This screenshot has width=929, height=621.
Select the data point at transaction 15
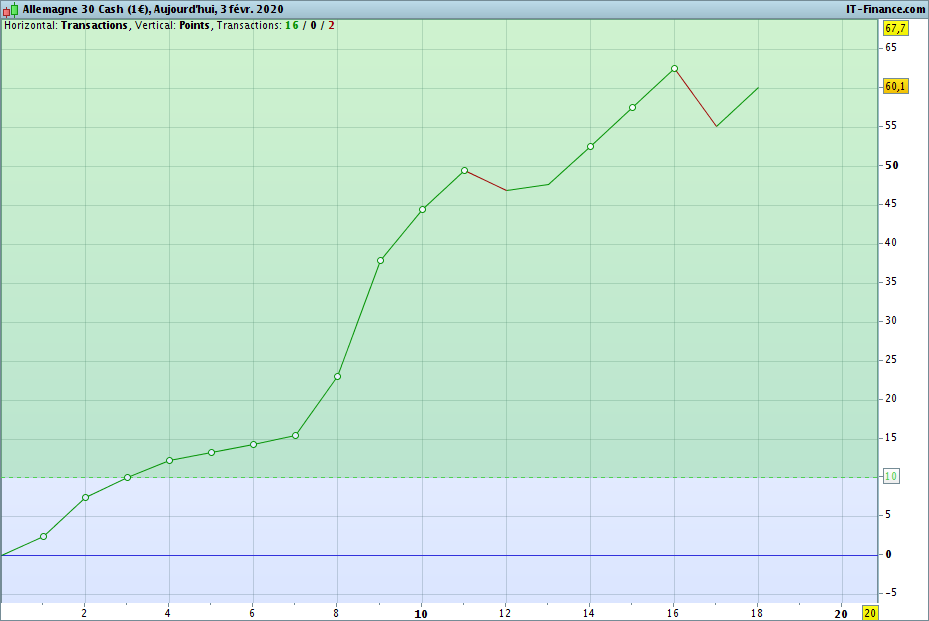pos(632,107)
